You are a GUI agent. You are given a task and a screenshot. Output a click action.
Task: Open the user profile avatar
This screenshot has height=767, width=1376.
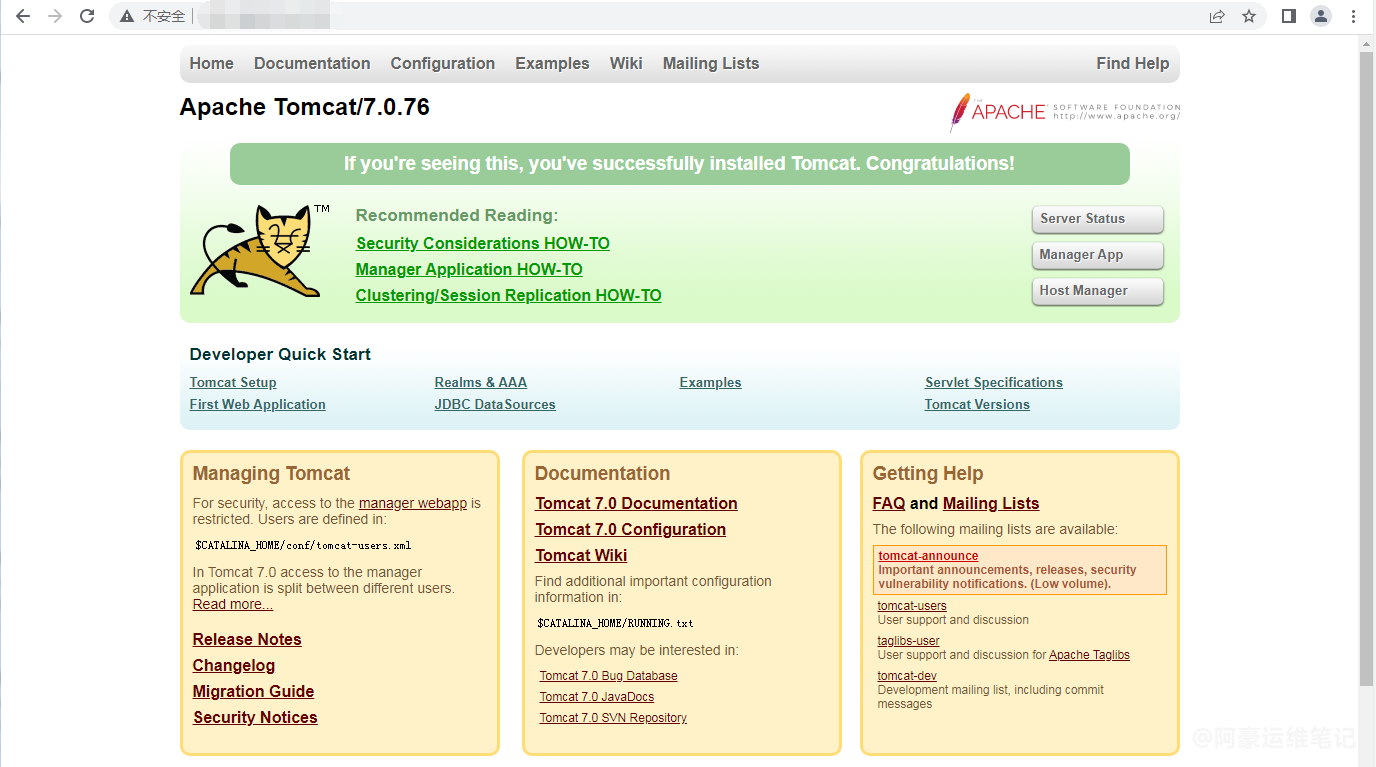1321,16
